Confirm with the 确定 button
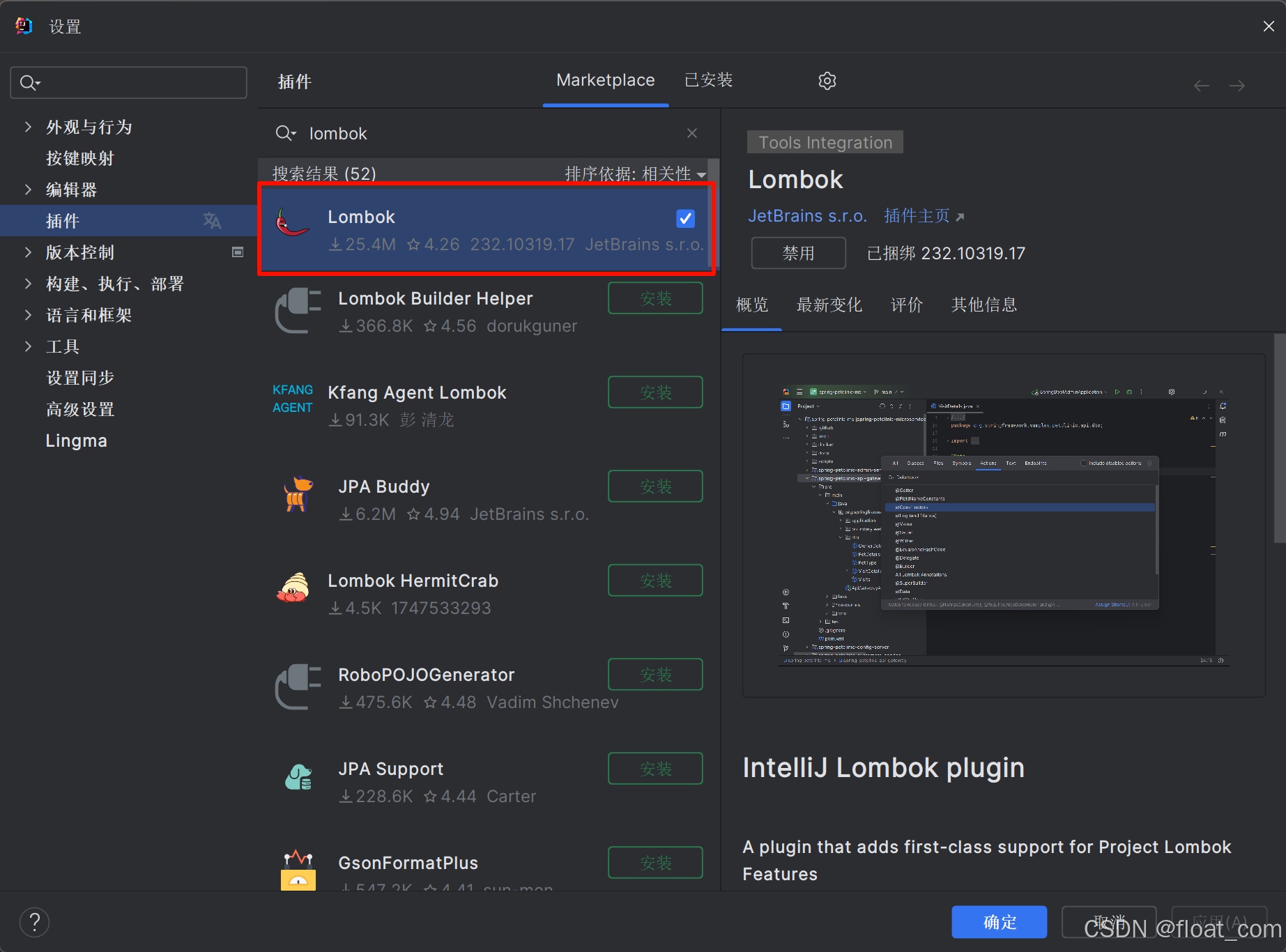Image resolution: width=1286 pixels, height=952 pixels. tap(999, 922)
